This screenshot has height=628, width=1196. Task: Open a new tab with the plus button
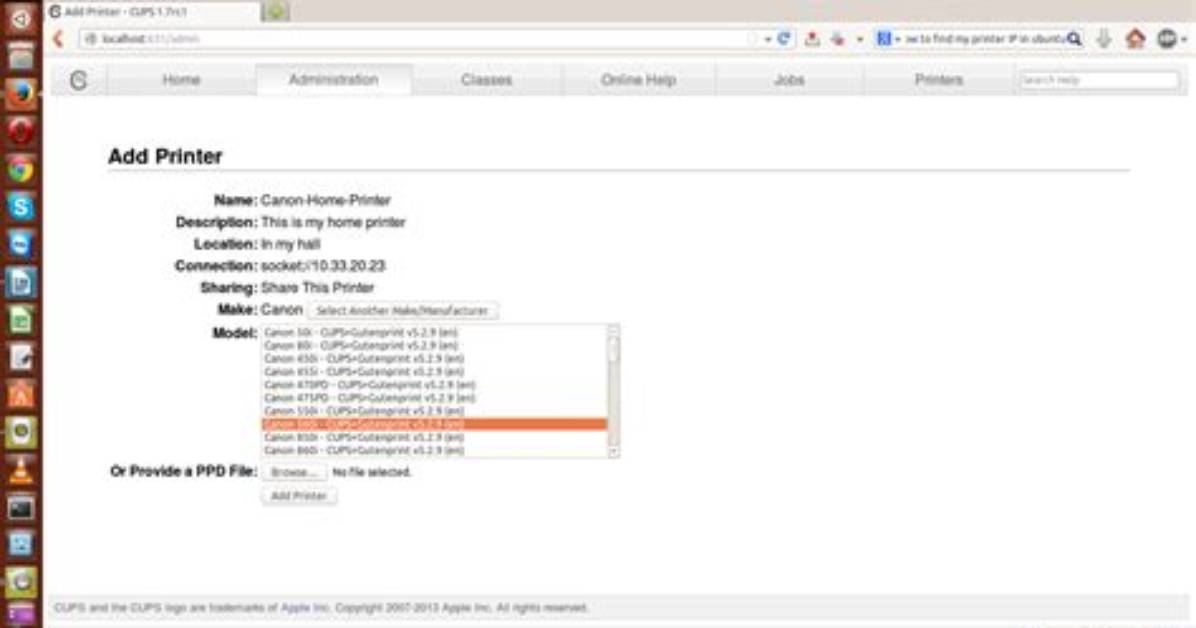coord(275,11)
